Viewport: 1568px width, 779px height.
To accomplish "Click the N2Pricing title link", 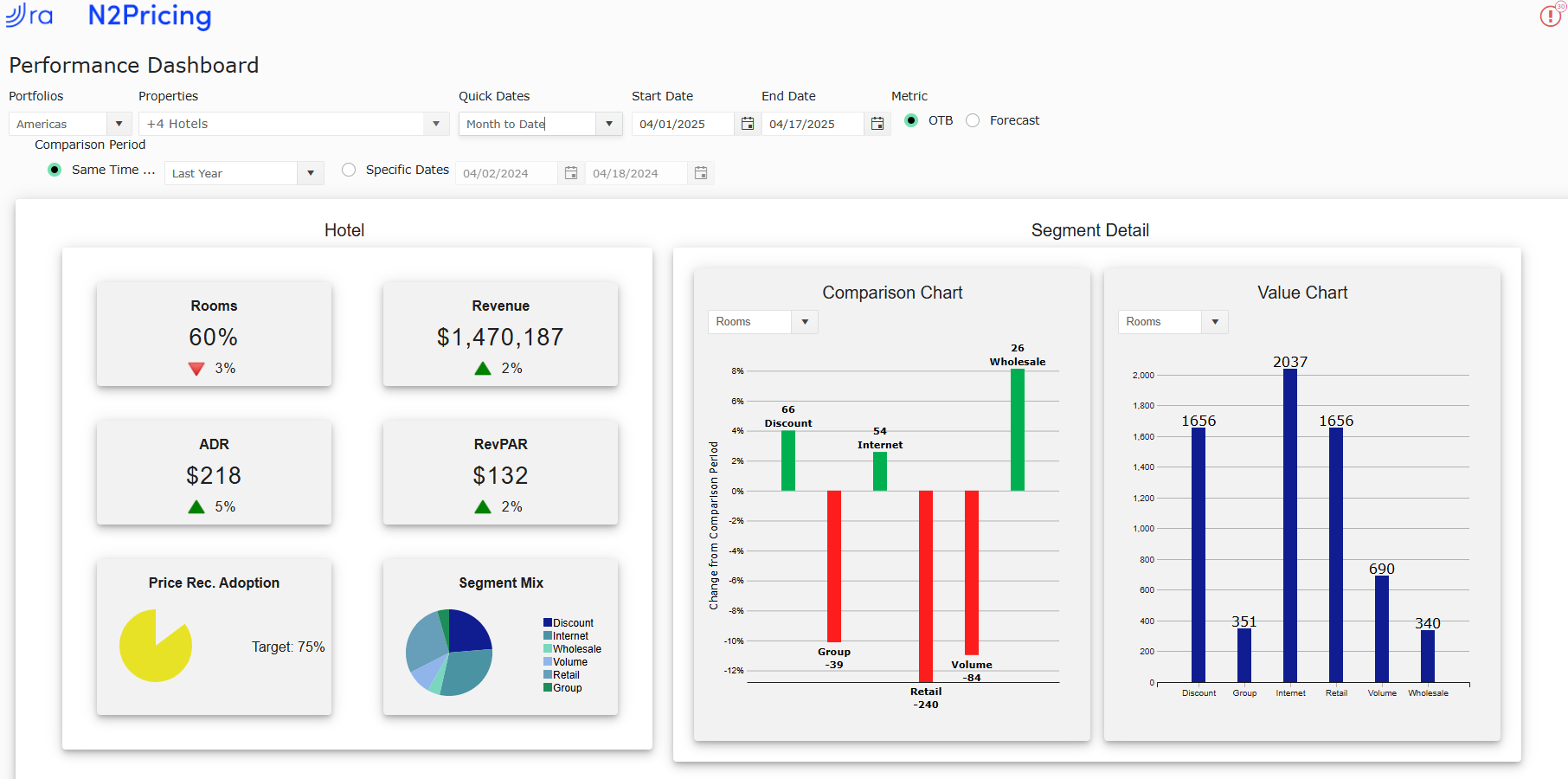I will click(x=150, y=16).
